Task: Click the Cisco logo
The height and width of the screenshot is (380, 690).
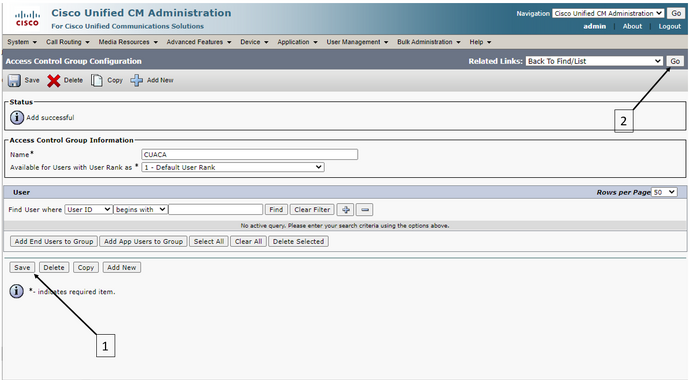Action: point(27,18)
